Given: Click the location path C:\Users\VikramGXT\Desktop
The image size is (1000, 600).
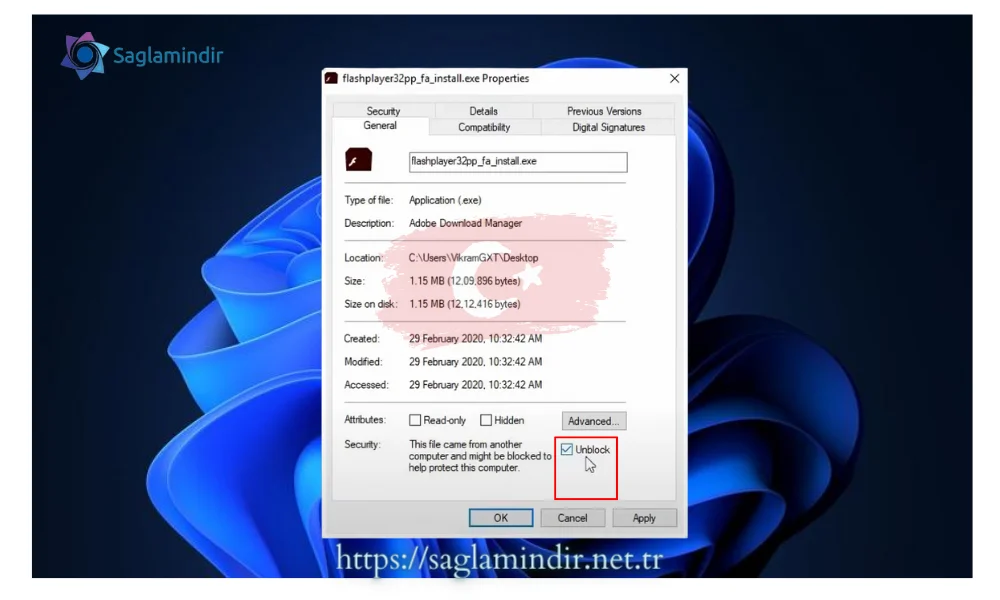Looking at the screenshot, I should tap(473, 258).
